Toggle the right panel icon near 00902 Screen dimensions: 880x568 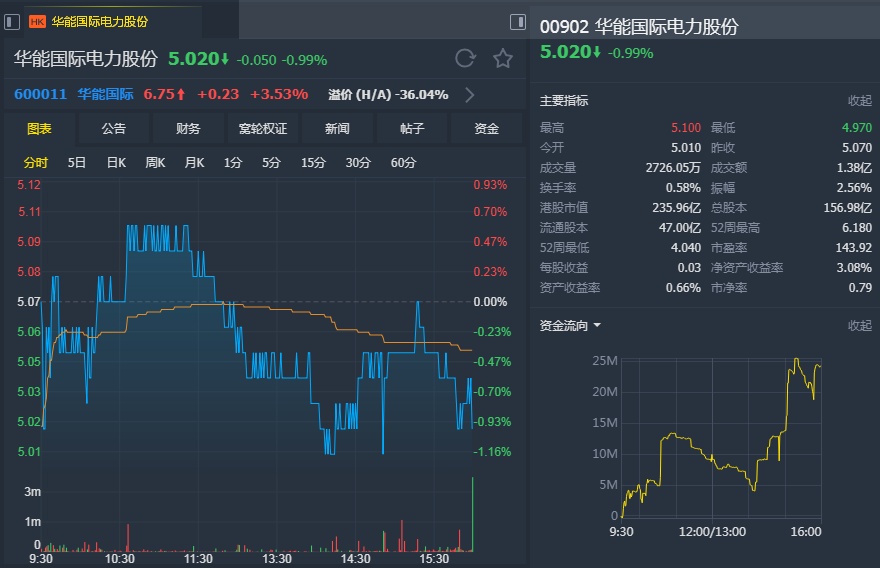coord(517,22)
